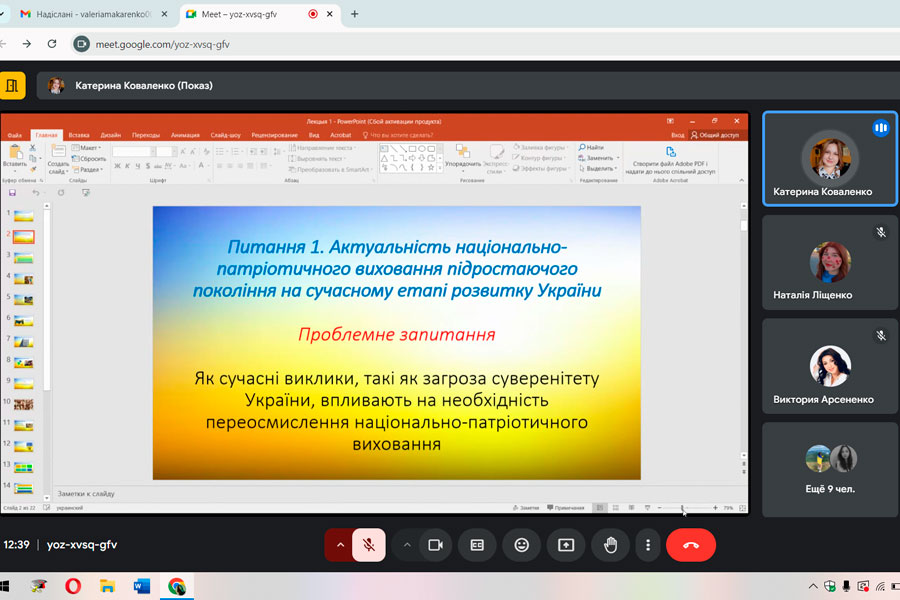Select Наталія Ліщенко participant tile
Screen dimensions: 900x600
click(x=829, y=262)
